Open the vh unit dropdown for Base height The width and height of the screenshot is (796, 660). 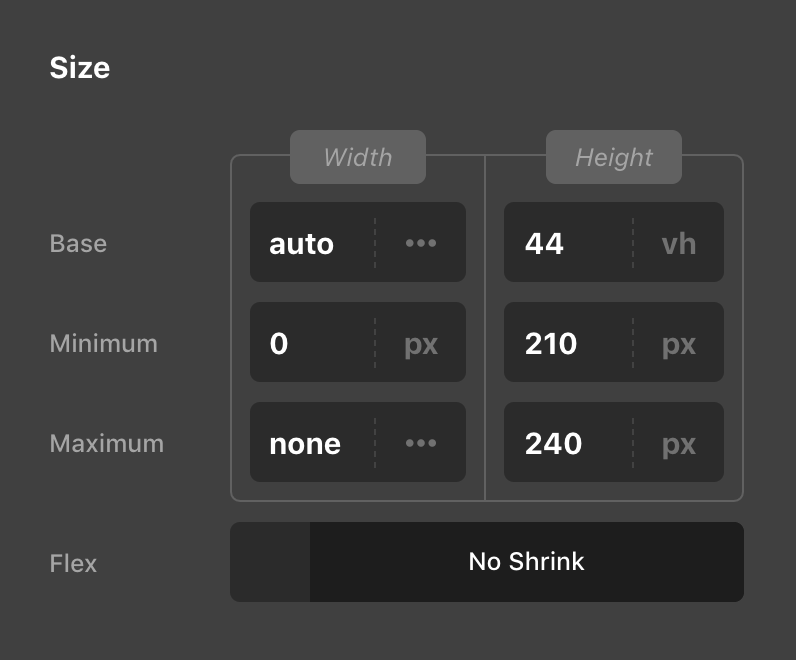tap(679, 243)
